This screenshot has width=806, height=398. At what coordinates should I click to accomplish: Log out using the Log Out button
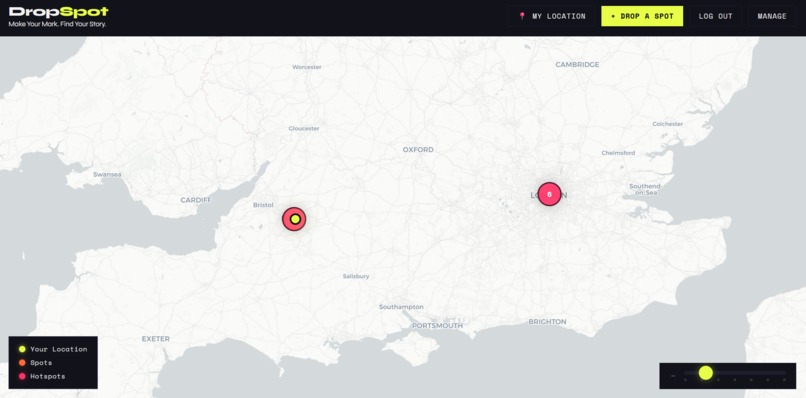click(x=715, y=16)
